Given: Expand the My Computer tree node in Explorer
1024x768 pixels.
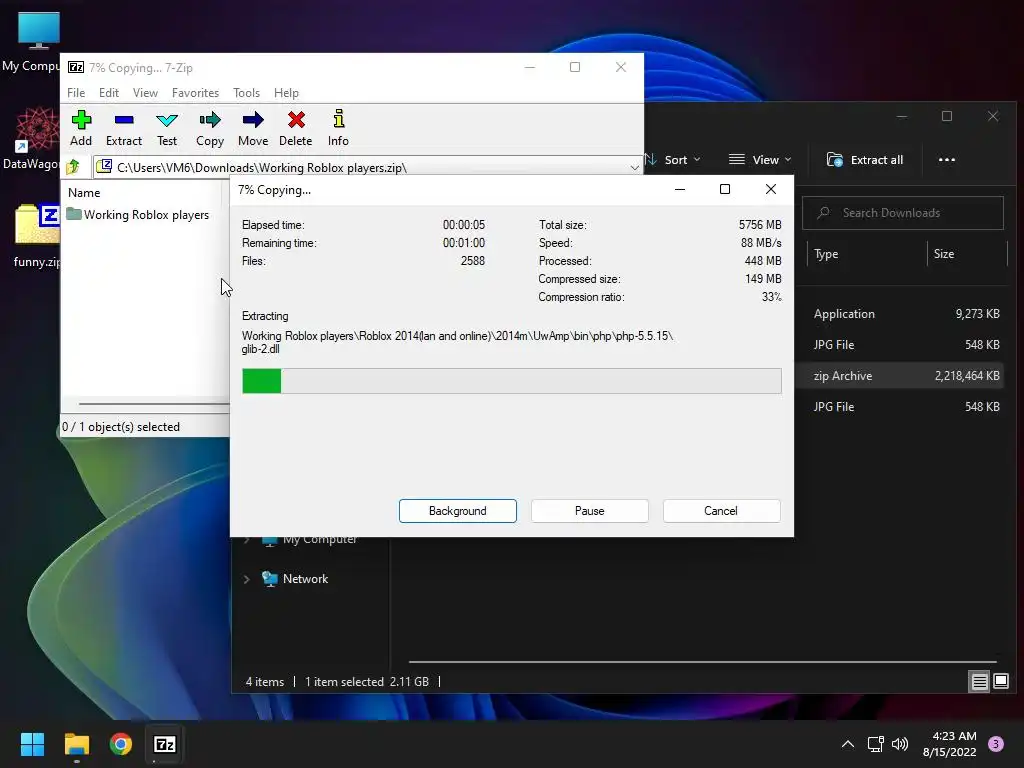Looking at the screenshot, I should pos(246,540).
